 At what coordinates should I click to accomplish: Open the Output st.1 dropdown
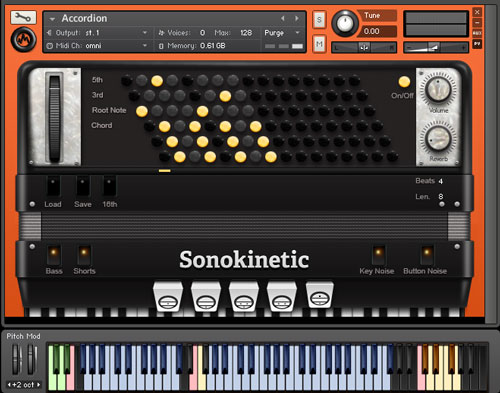pyautogui.click(x=98, y=33)
